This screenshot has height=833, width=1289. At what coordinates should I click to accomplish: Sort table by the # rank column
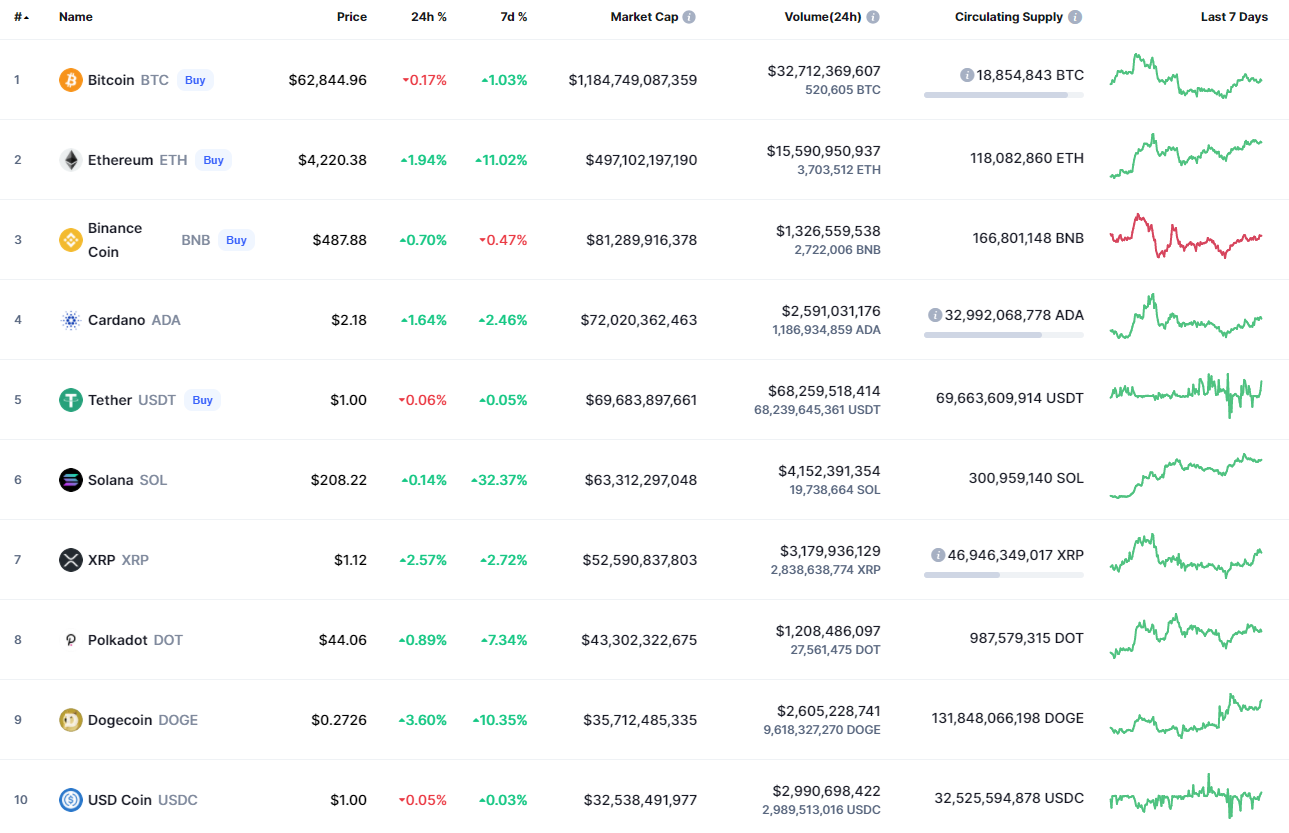click(x=21, y=17)
